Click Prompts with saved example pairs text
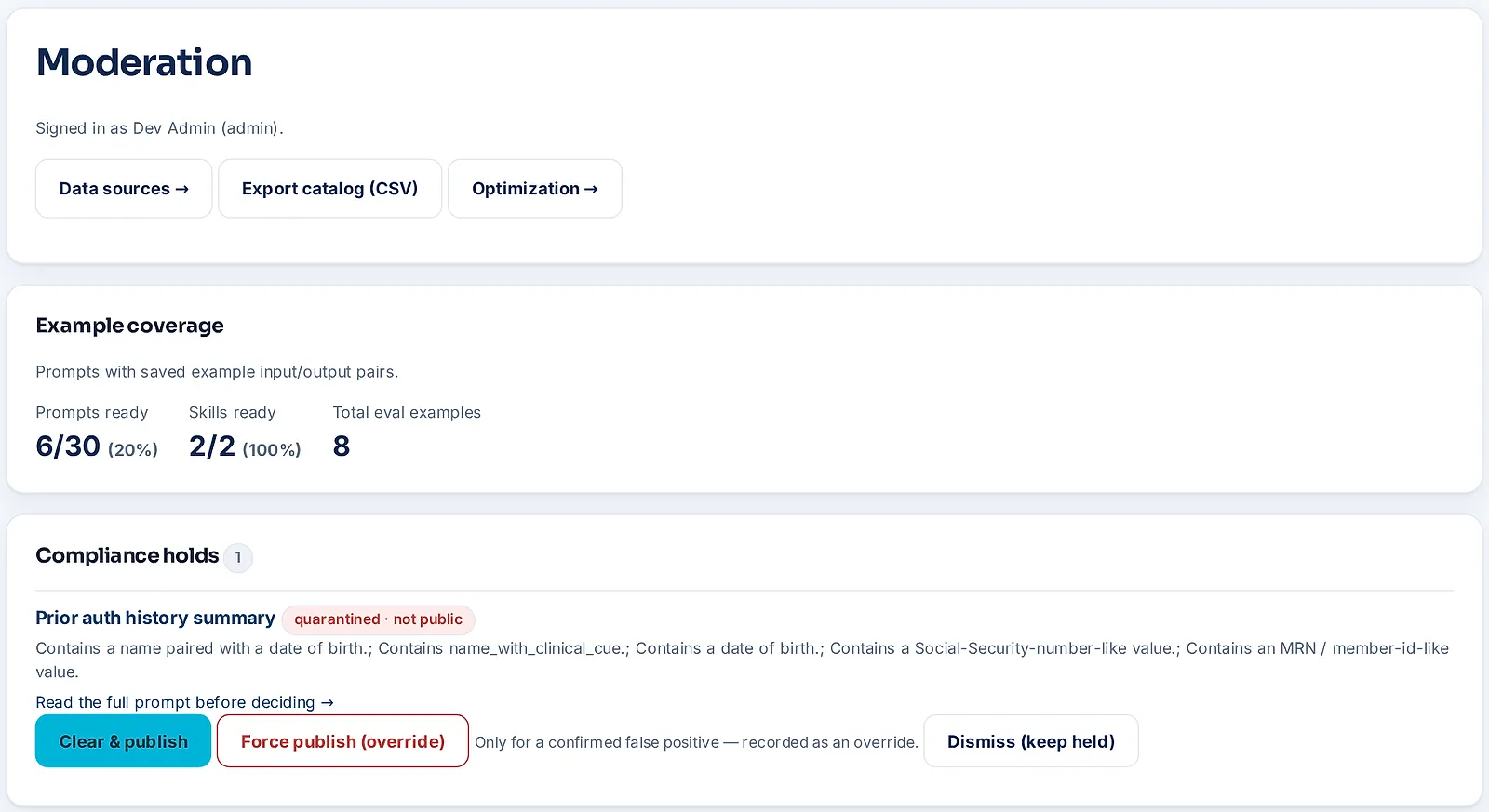Screen dimensions: 1489x812 (x=217, y=372)
